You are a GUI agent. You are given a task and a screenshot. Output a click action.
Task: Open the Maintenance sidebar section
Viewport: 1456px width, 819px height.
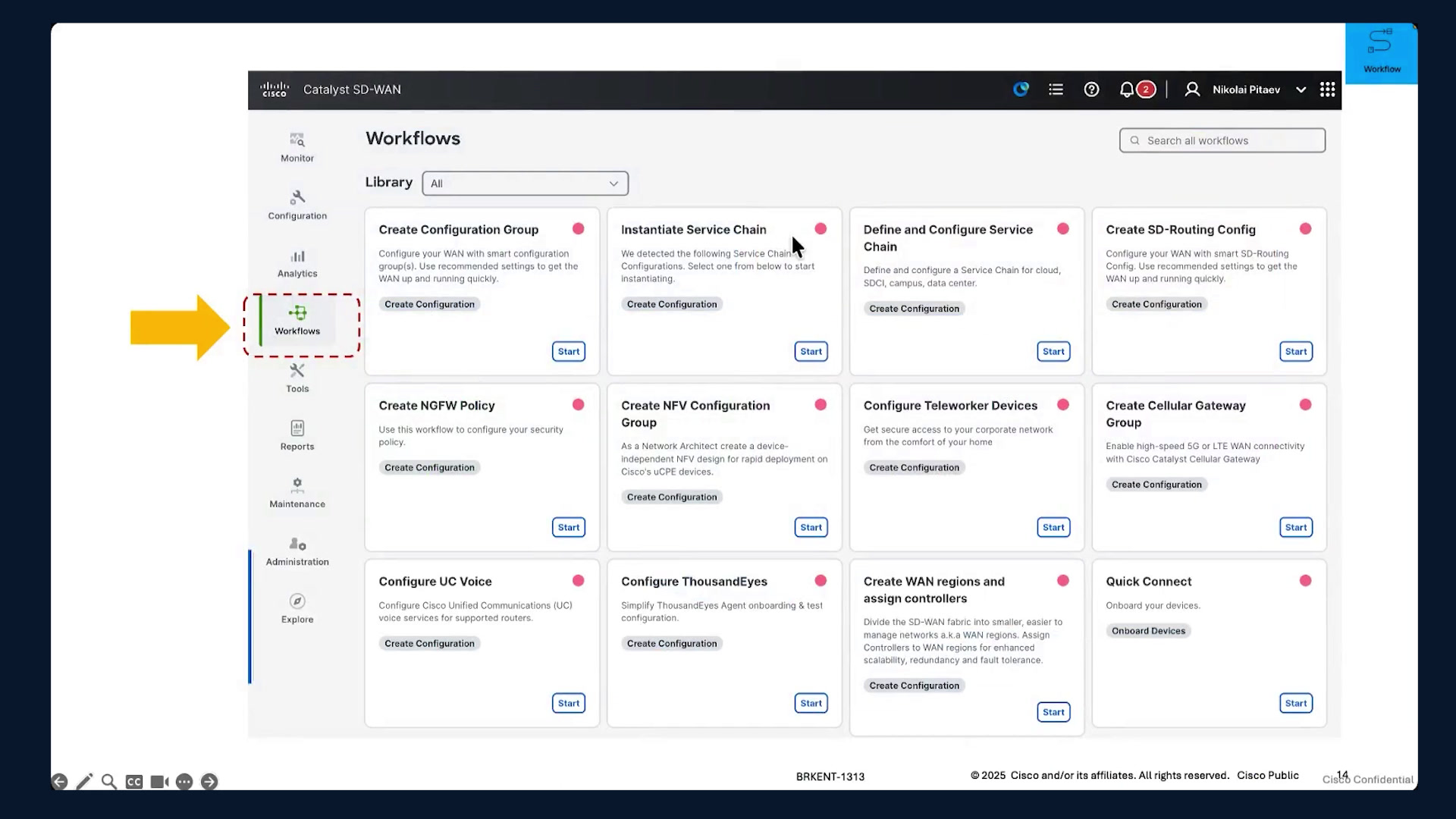pyautogui.click(x=297, y=494)
